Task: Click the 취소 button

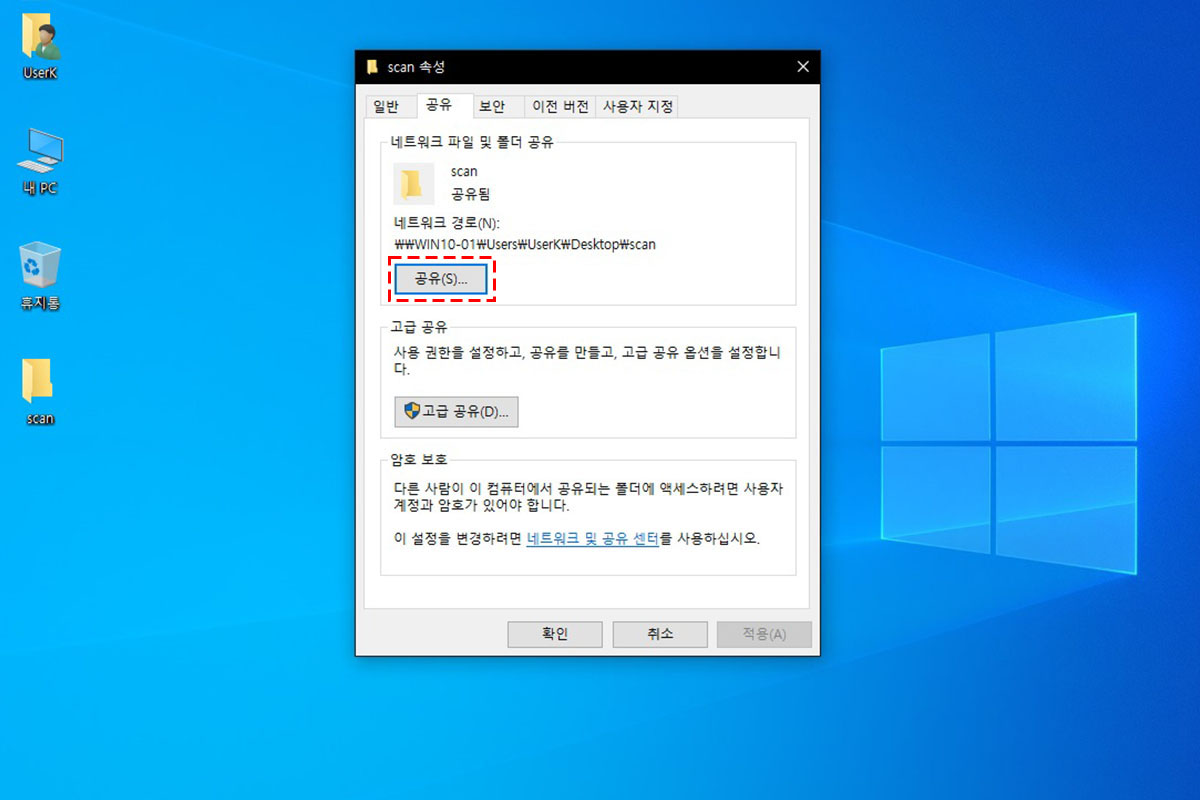Action: click(x=660, y=634)
